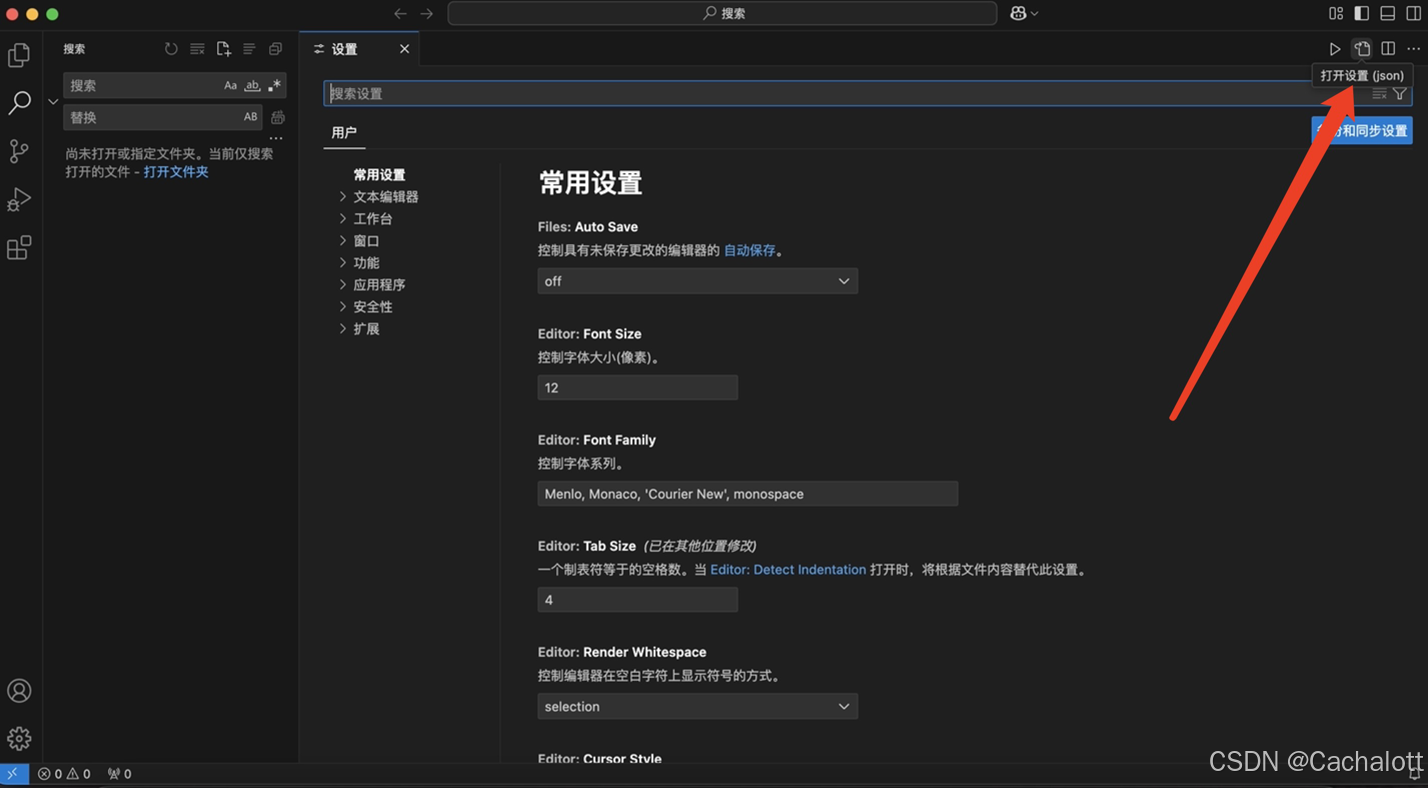Image resolution: width=1428 pixels, height=788 pixels.
Task: Switch to the 设置 editor tab
Action: click(x=344, y=48)
